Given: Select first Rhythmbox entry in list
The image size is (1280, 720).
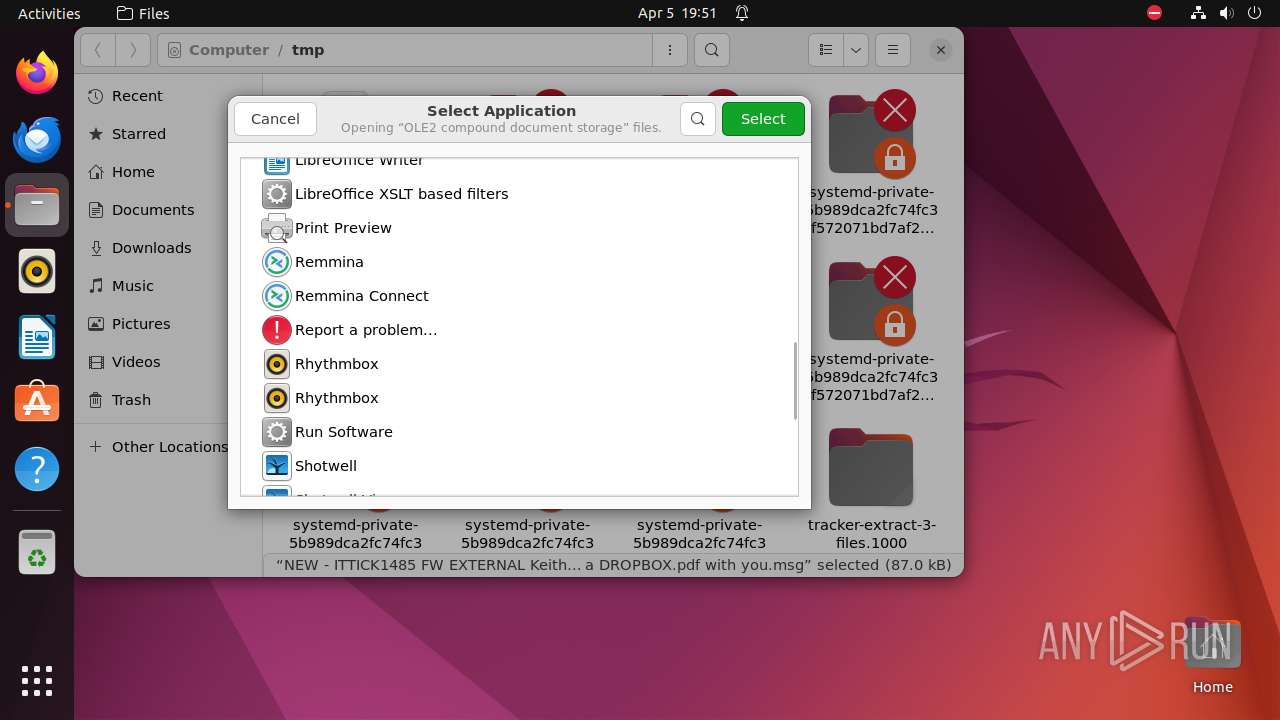Looking at the screenshot, I should point(519,364).
